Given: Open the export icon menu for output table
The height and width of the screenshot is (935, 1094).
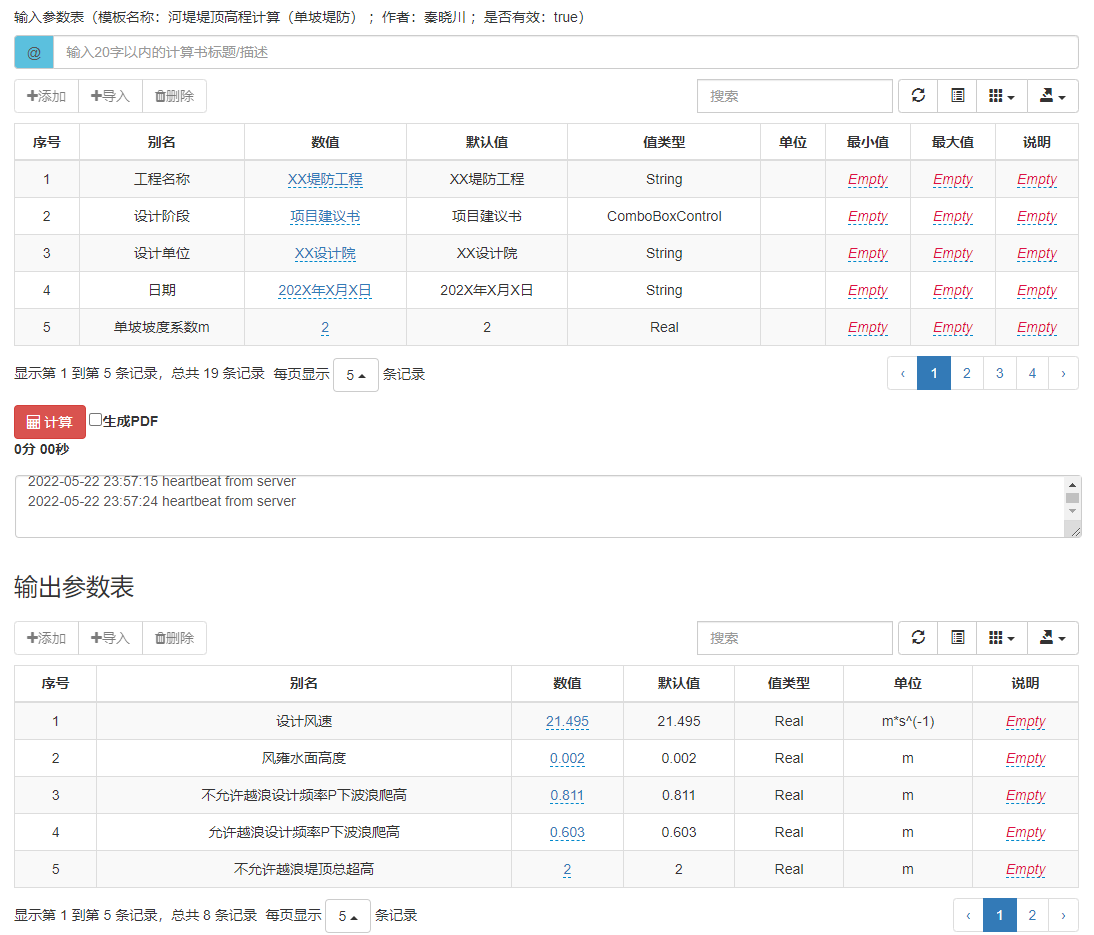Looking at the screenshot, I should [1053, 637].
